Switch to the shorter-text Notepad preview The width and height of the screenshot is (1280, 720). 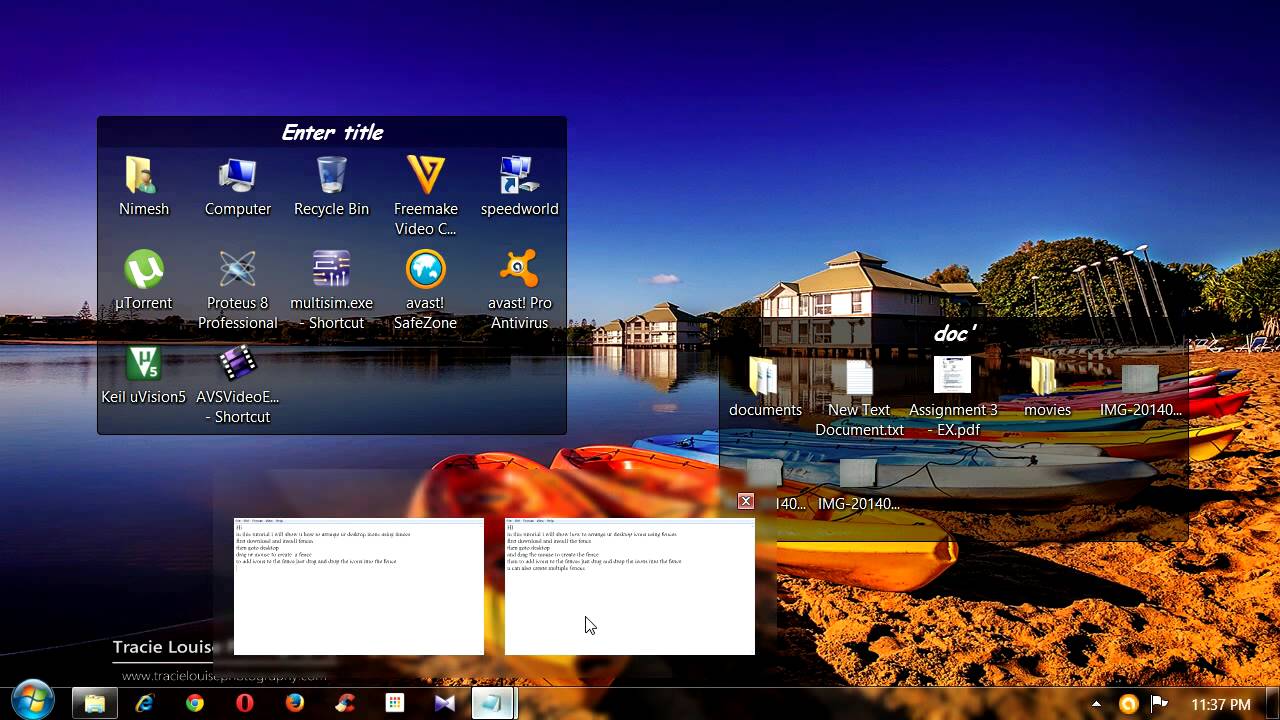pyautogui.click(x=359, y=586)
